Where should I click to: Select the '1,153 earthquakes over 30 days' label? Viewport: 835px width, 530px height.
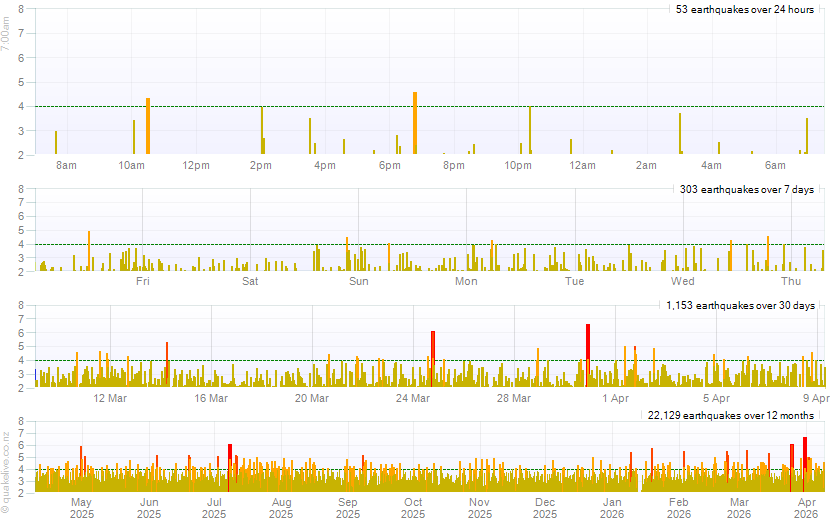(x=741, y=305)
